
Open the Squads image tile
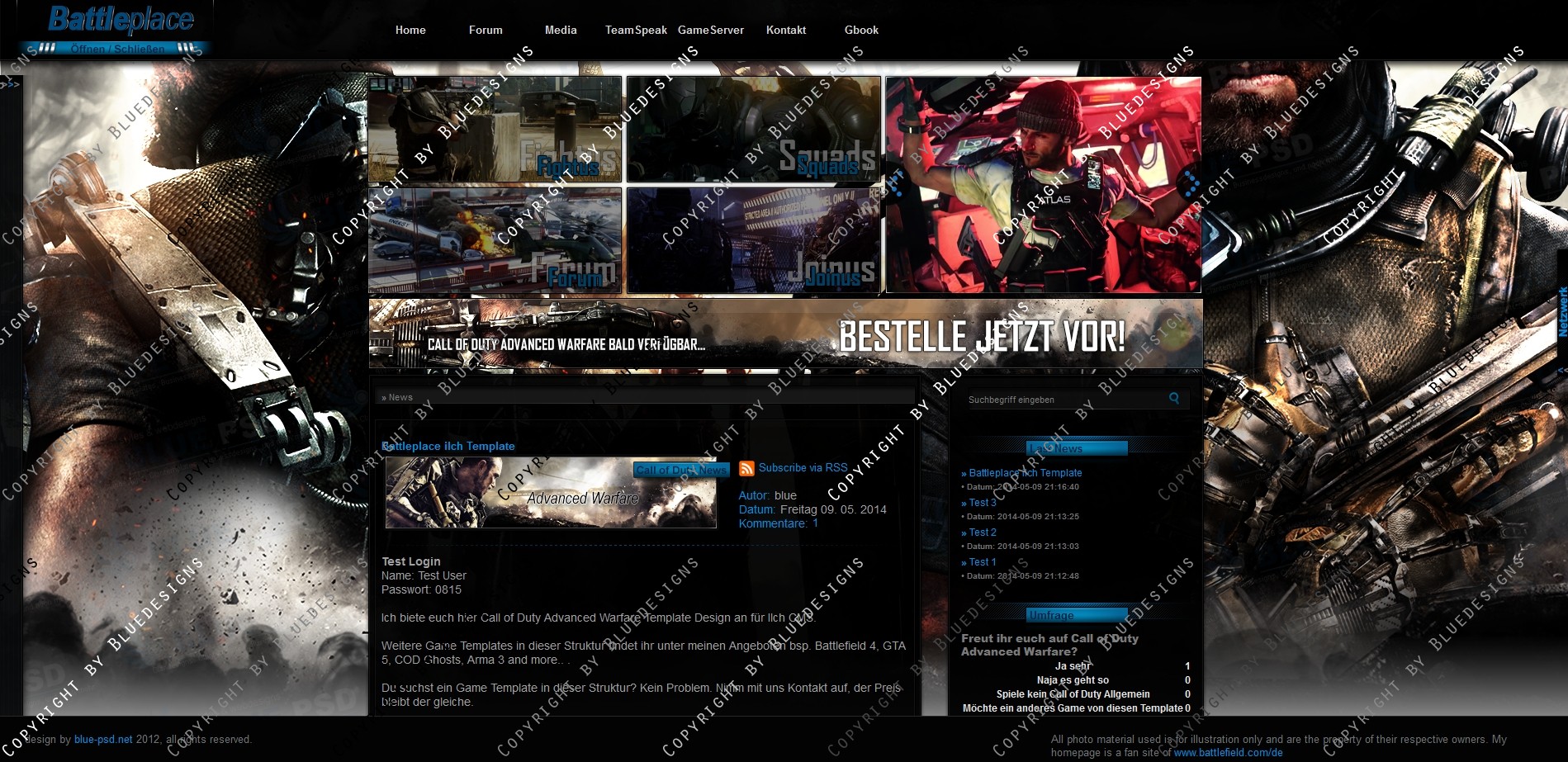pos(754,130)
